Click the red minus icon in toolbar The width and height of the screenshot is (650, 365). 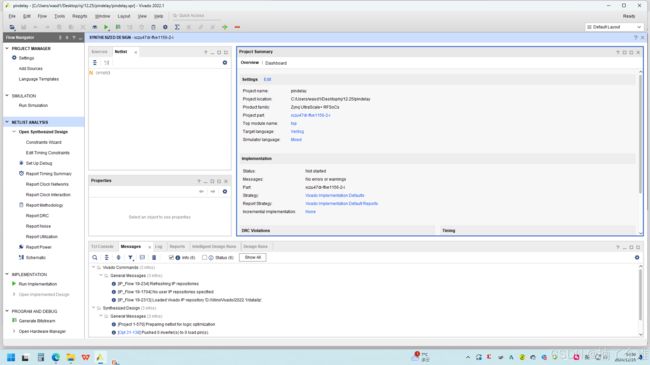(x=237, y=27)
